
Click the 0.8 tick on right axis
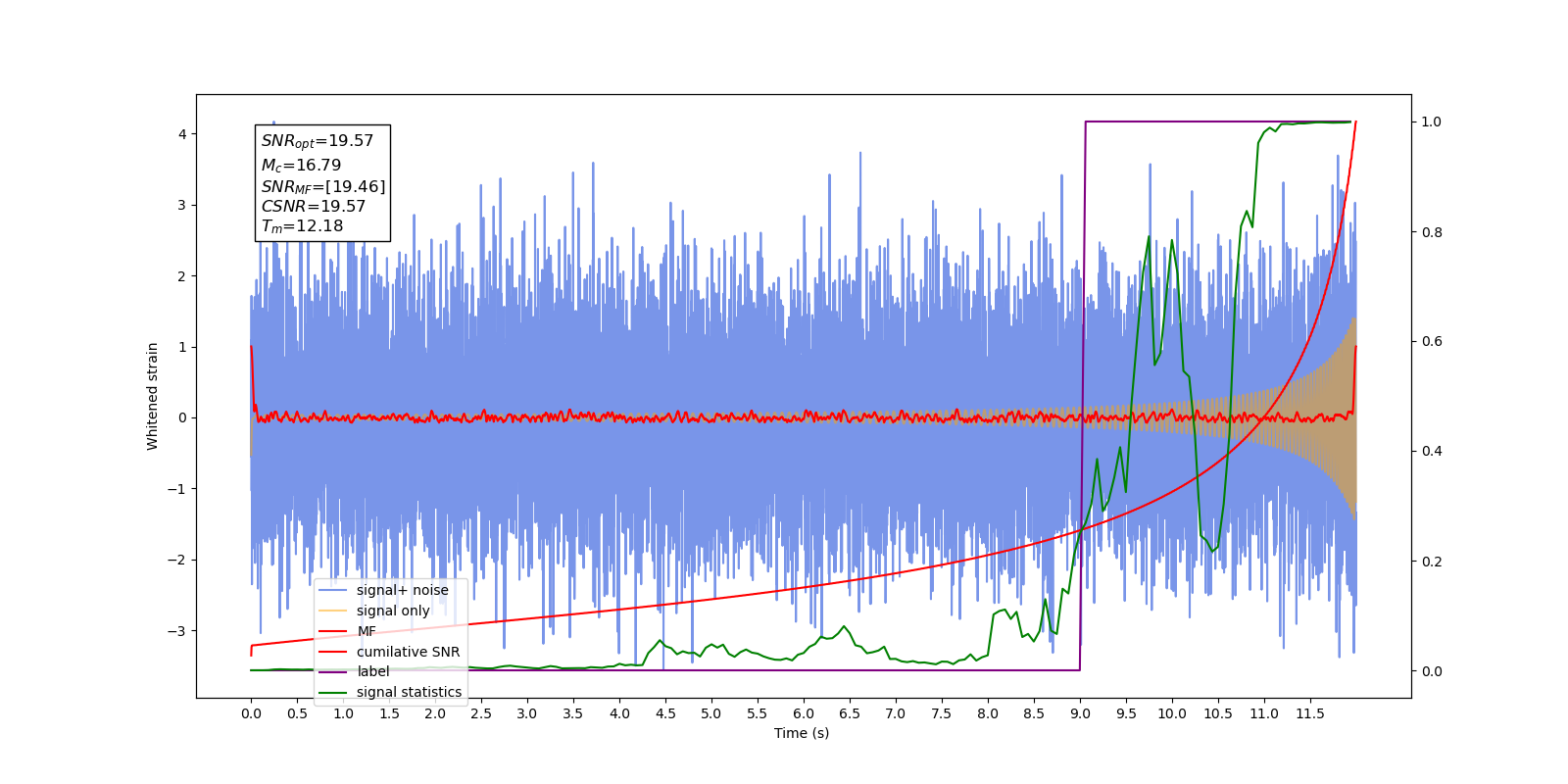pyautogui.click(x=1432, y=232)
